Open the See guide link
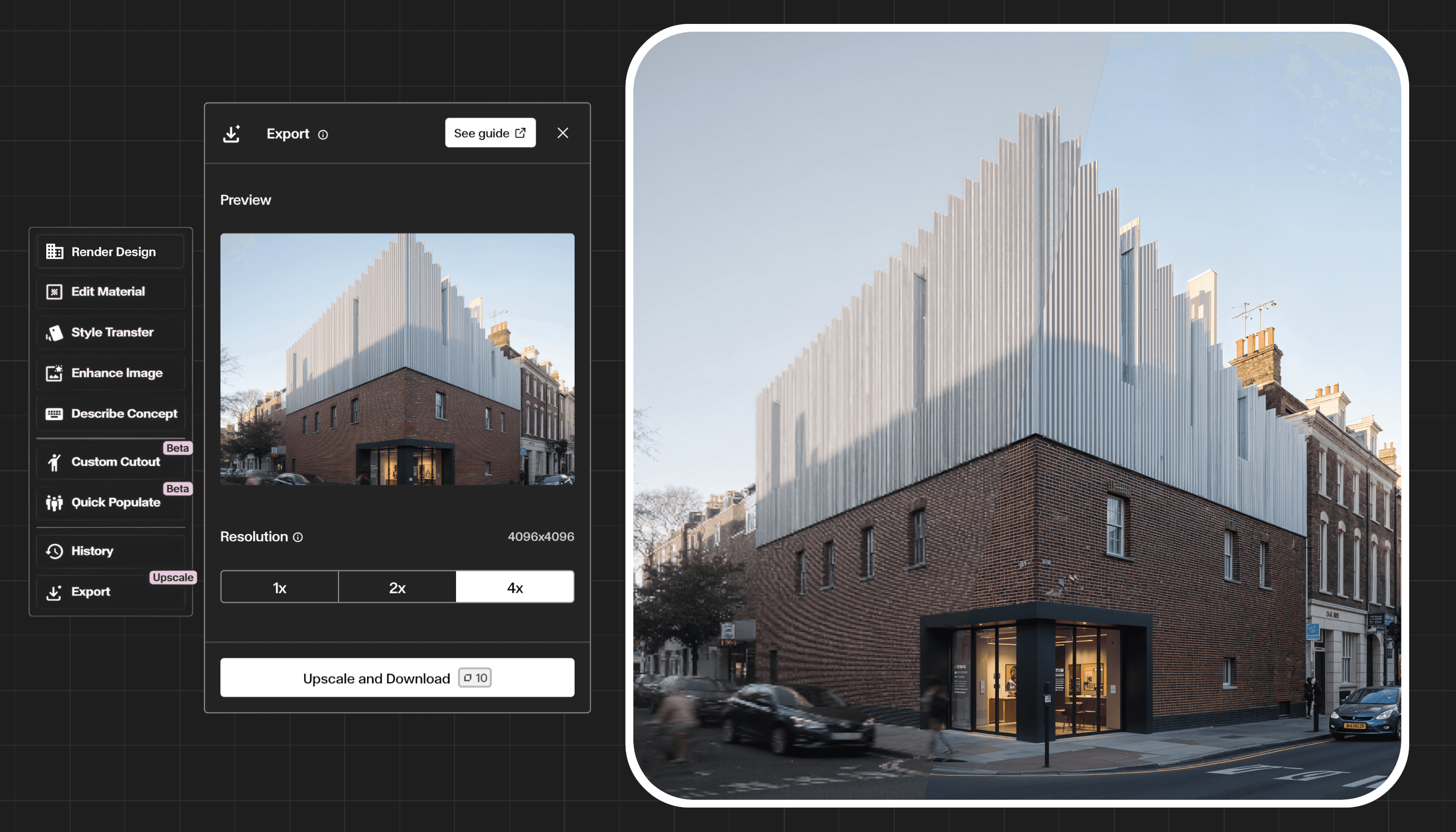1456x832 pixels. coord(490,133)
